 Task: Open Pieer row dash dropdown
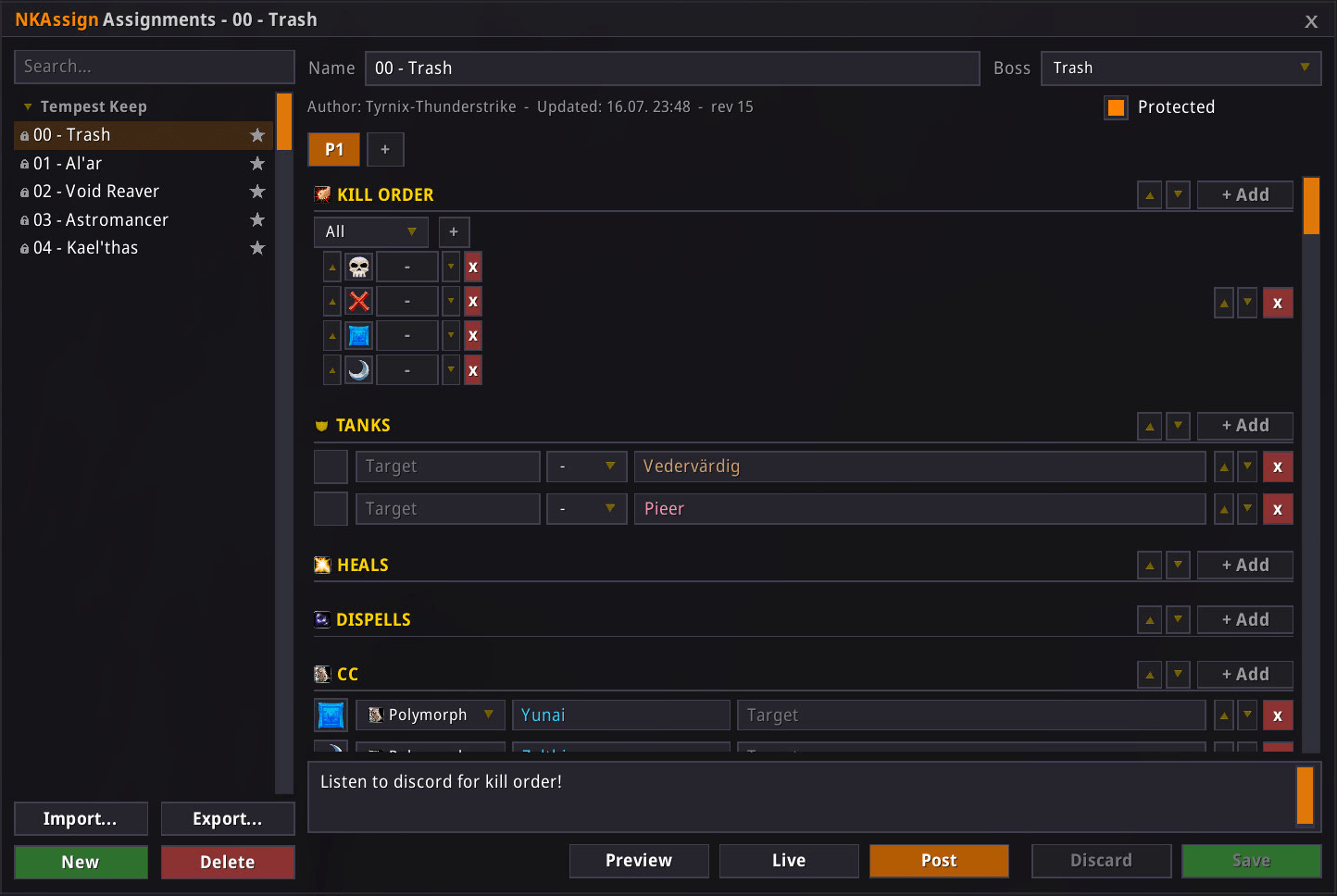pos(587,509)
